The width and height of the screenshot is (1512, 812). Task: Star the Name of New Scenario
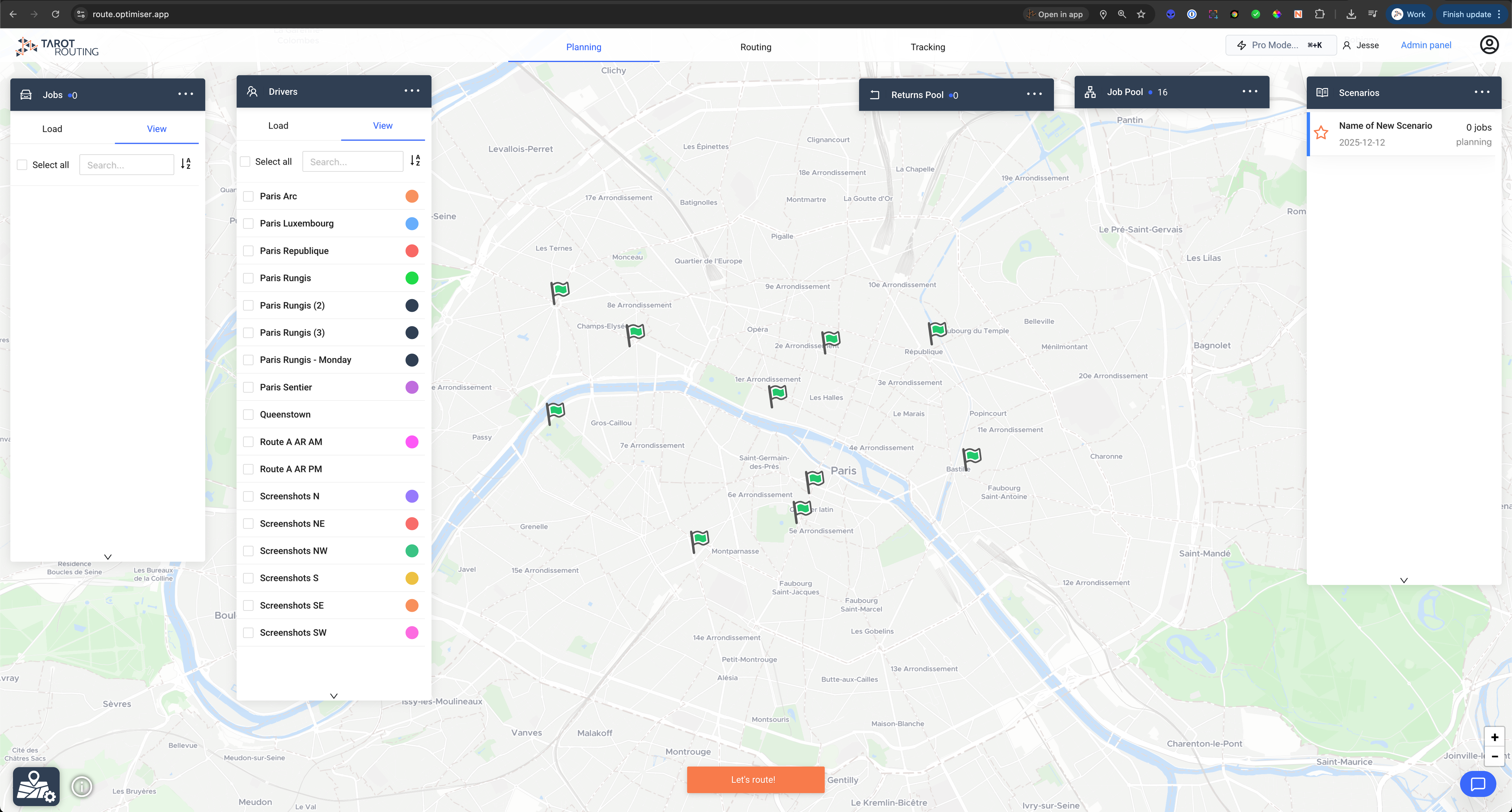click(x=1321, y=133)
